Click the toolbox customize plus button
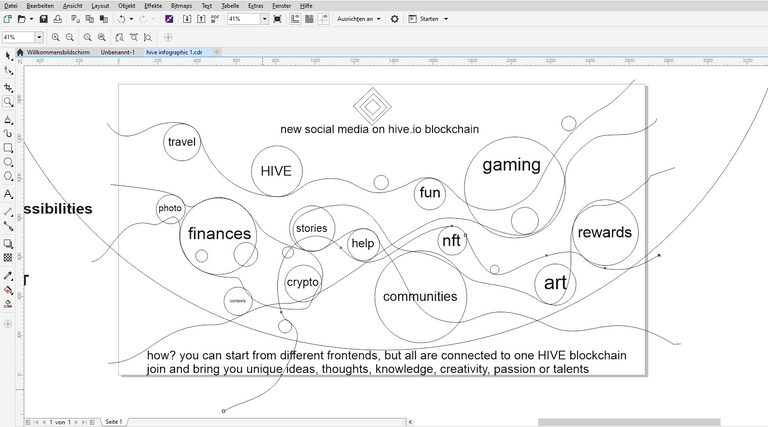The width and height of the screenshot is (768, 427). [8, 324]
